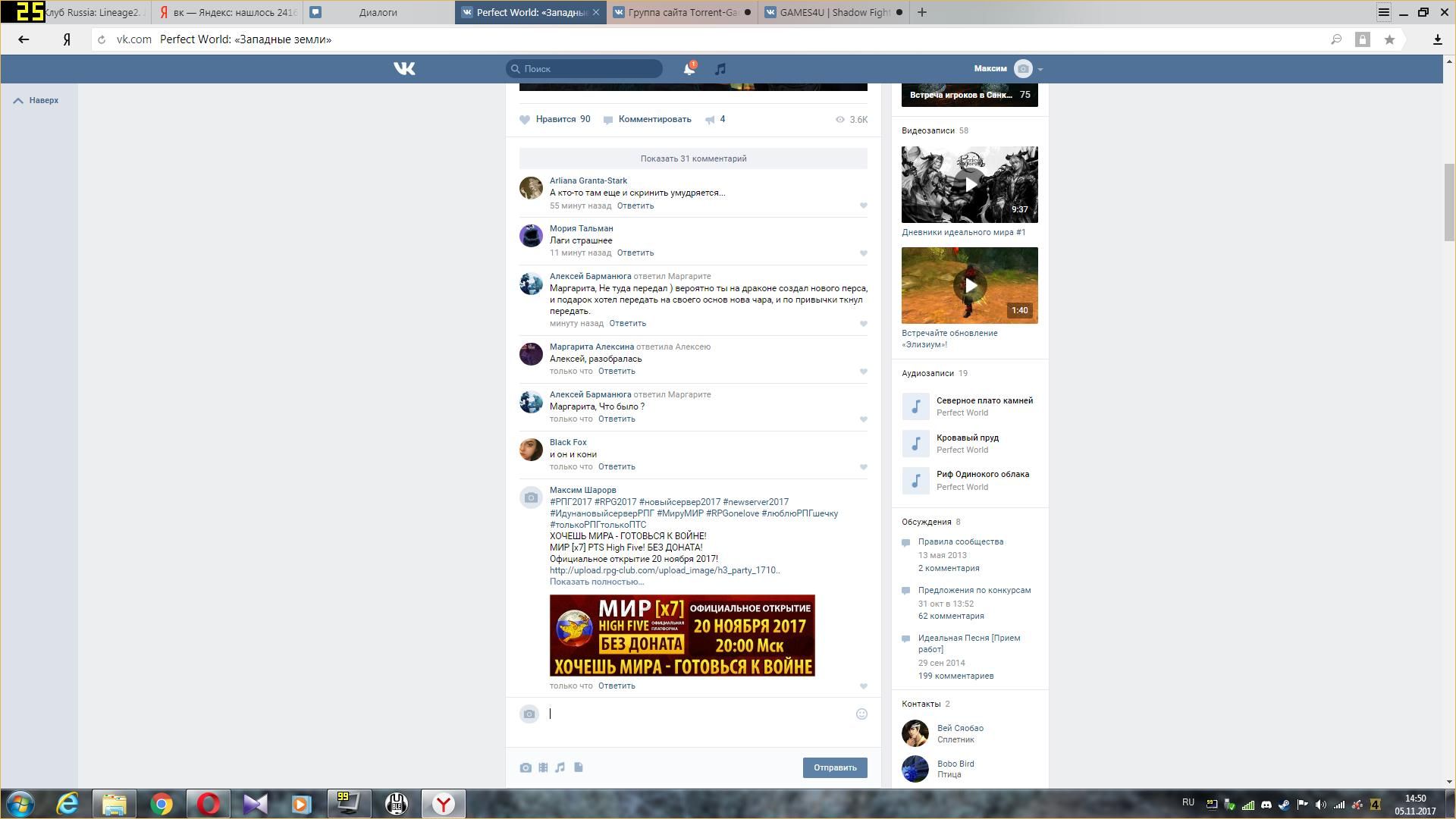Image resolution: width=1456 pixels, height=819 pixels.
Task: Click the VK logo home icon
Action: tap(404, 69)
